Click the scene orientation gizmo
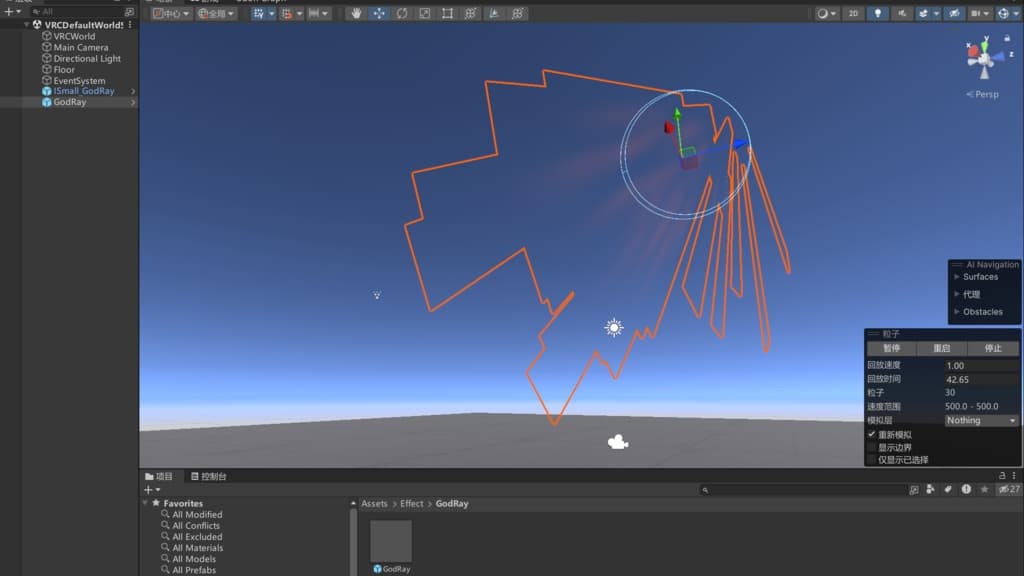The width and height of the screenshot is (1024, 576). [x=984, y=58]
